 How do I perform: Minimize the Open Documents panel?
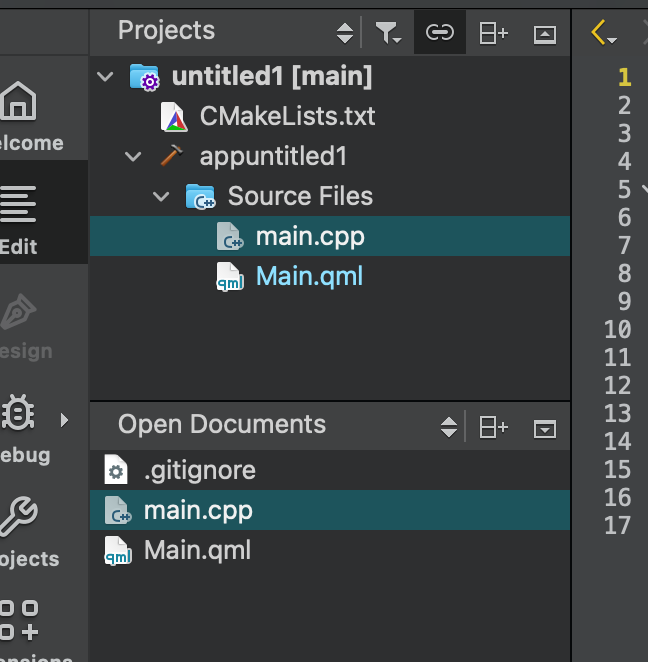coord(544,428)
